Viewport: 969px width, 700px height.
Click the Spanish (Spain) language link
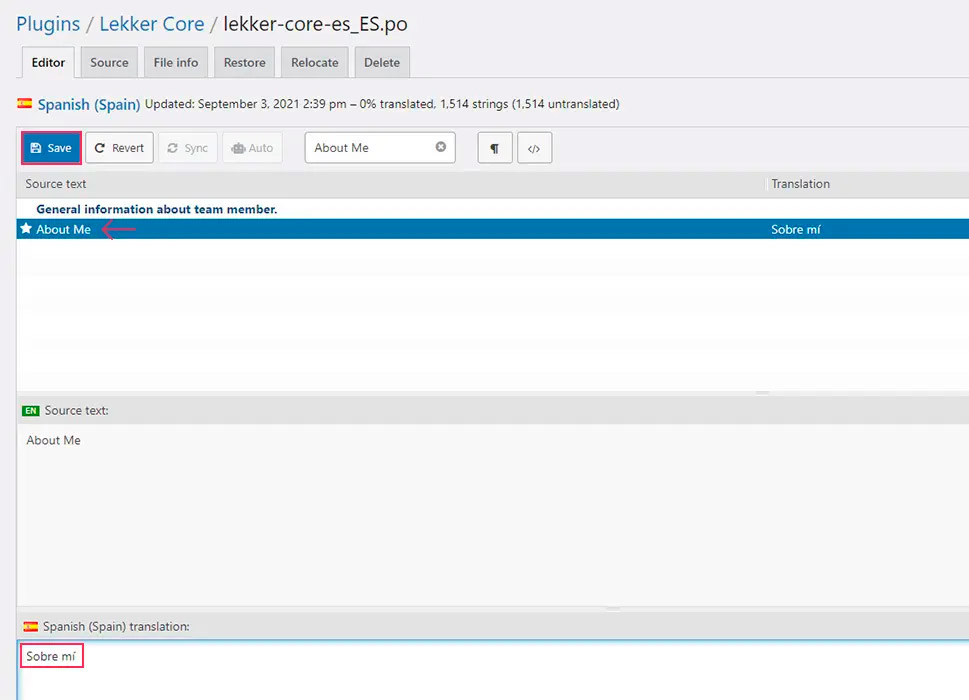89,104
